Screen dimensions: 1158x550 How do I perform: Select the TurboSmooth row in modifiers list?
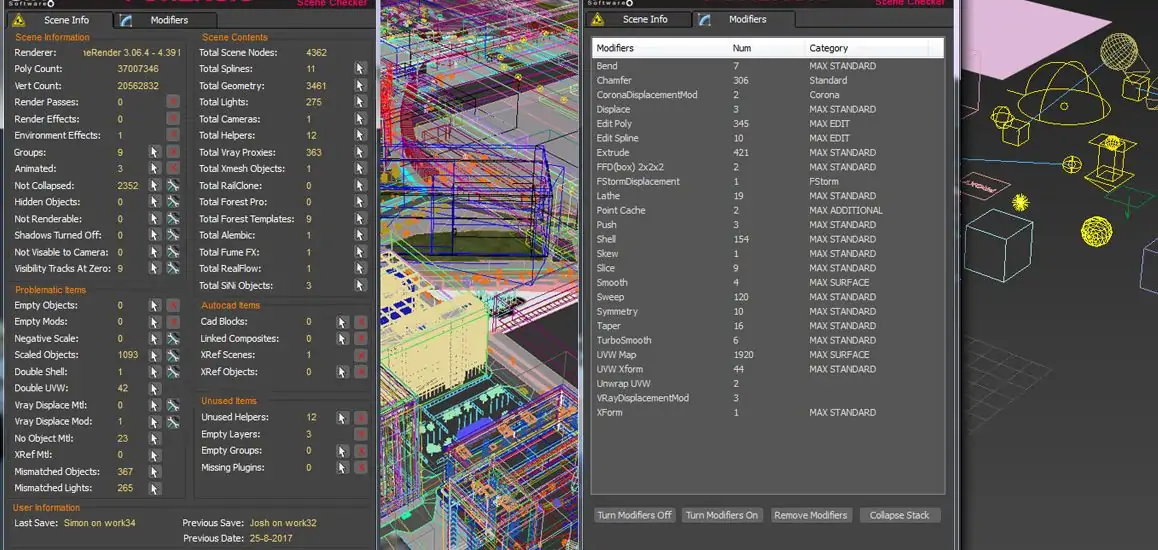pyautogui.click(x=624, y=340)
